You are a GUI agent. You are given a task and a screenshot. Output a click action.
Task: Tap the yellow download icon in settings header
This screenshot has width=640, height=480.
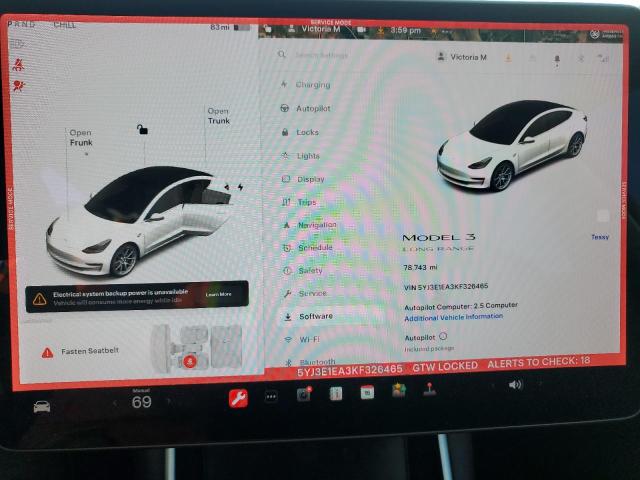tap(508, 58)
